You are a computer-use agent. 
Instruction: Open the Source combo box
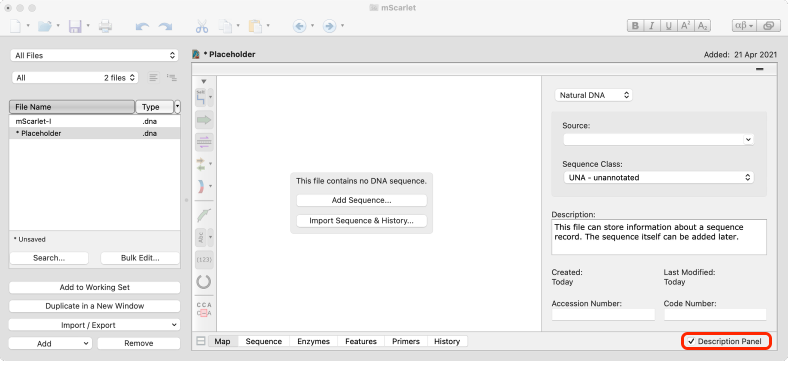pos(659,139)
